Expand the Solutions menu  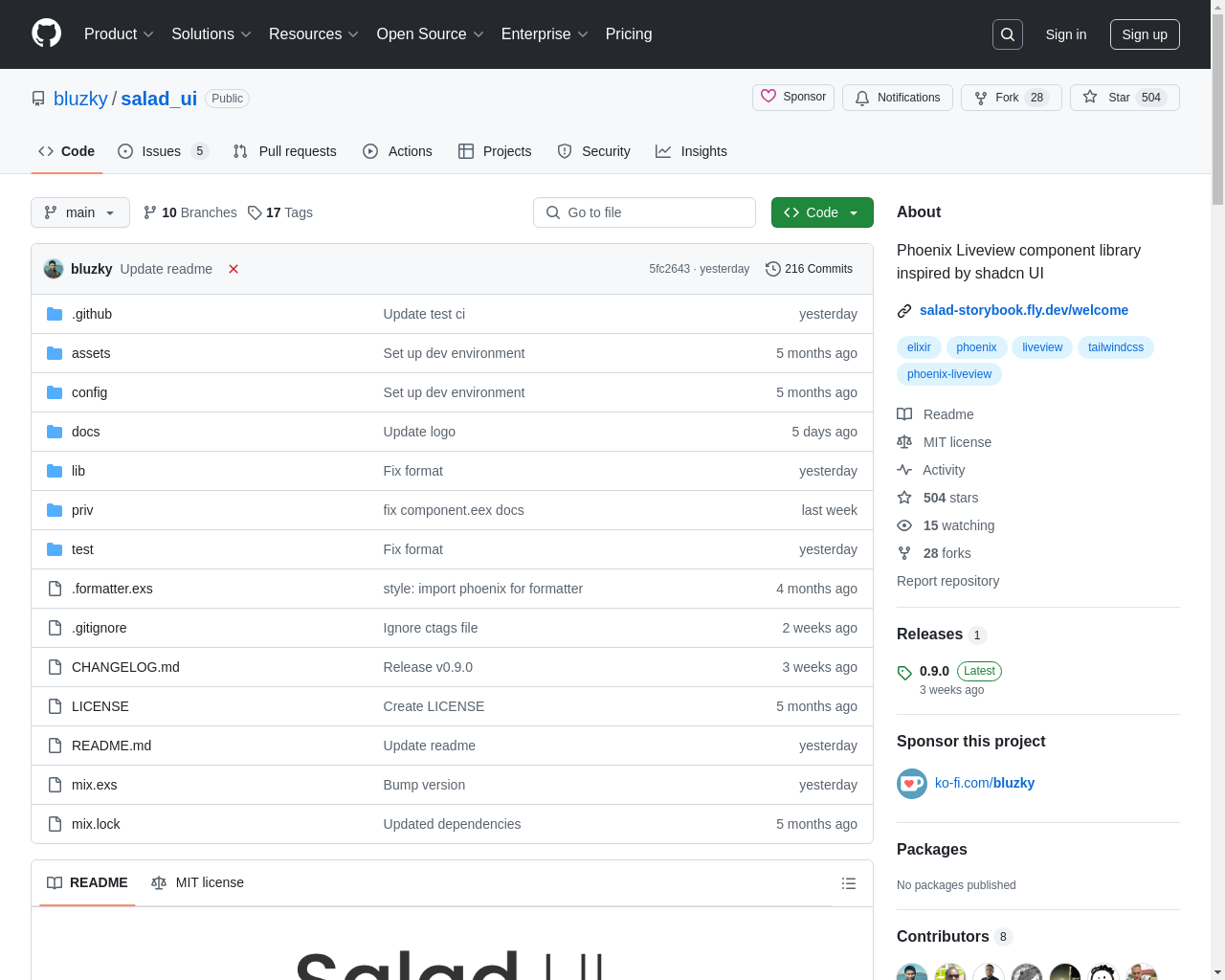pyautogui.click(x=212, y=34)
